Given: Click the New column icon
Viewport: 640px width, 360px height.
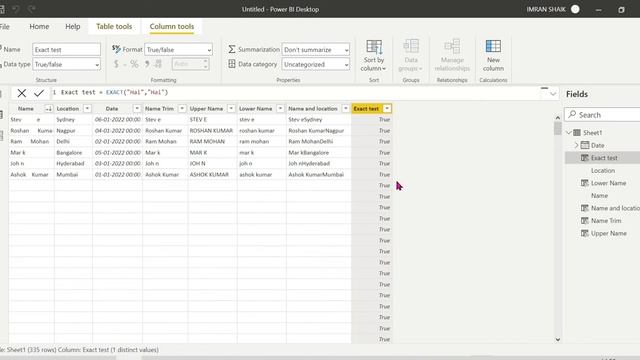Looking at the screenshot, I should (493, 46).
